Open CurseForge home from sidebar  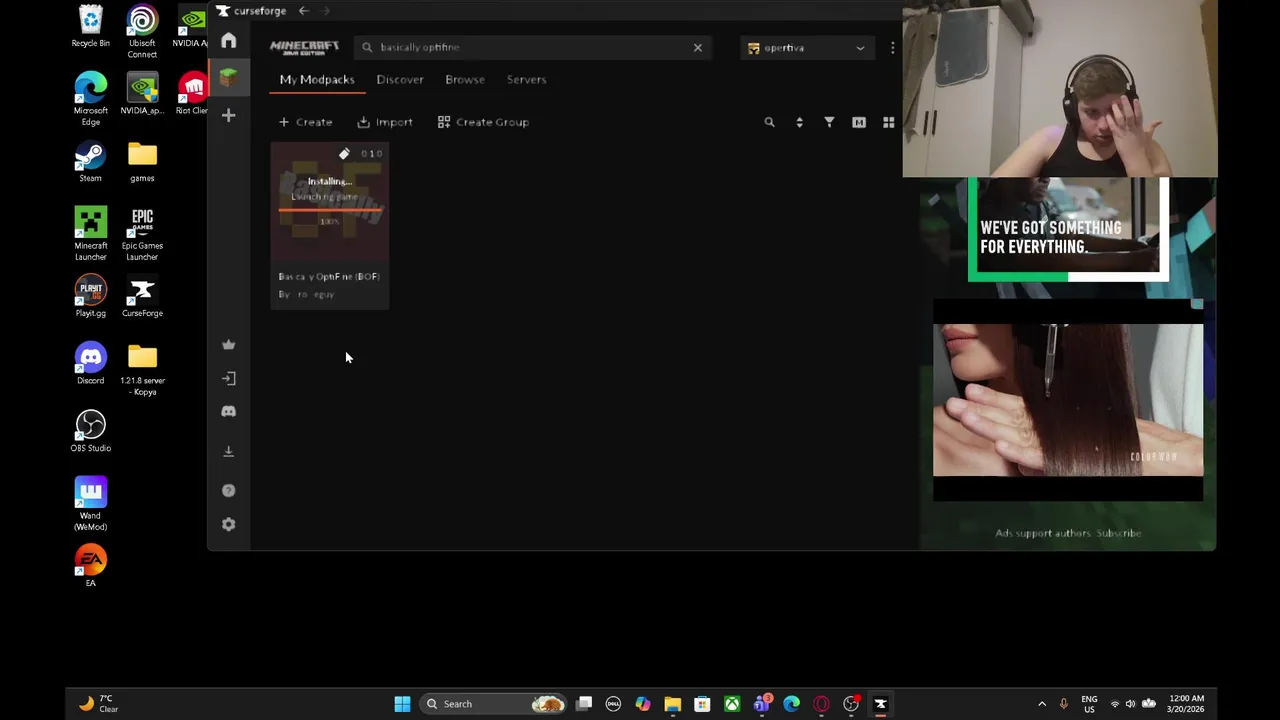[229, 41]
